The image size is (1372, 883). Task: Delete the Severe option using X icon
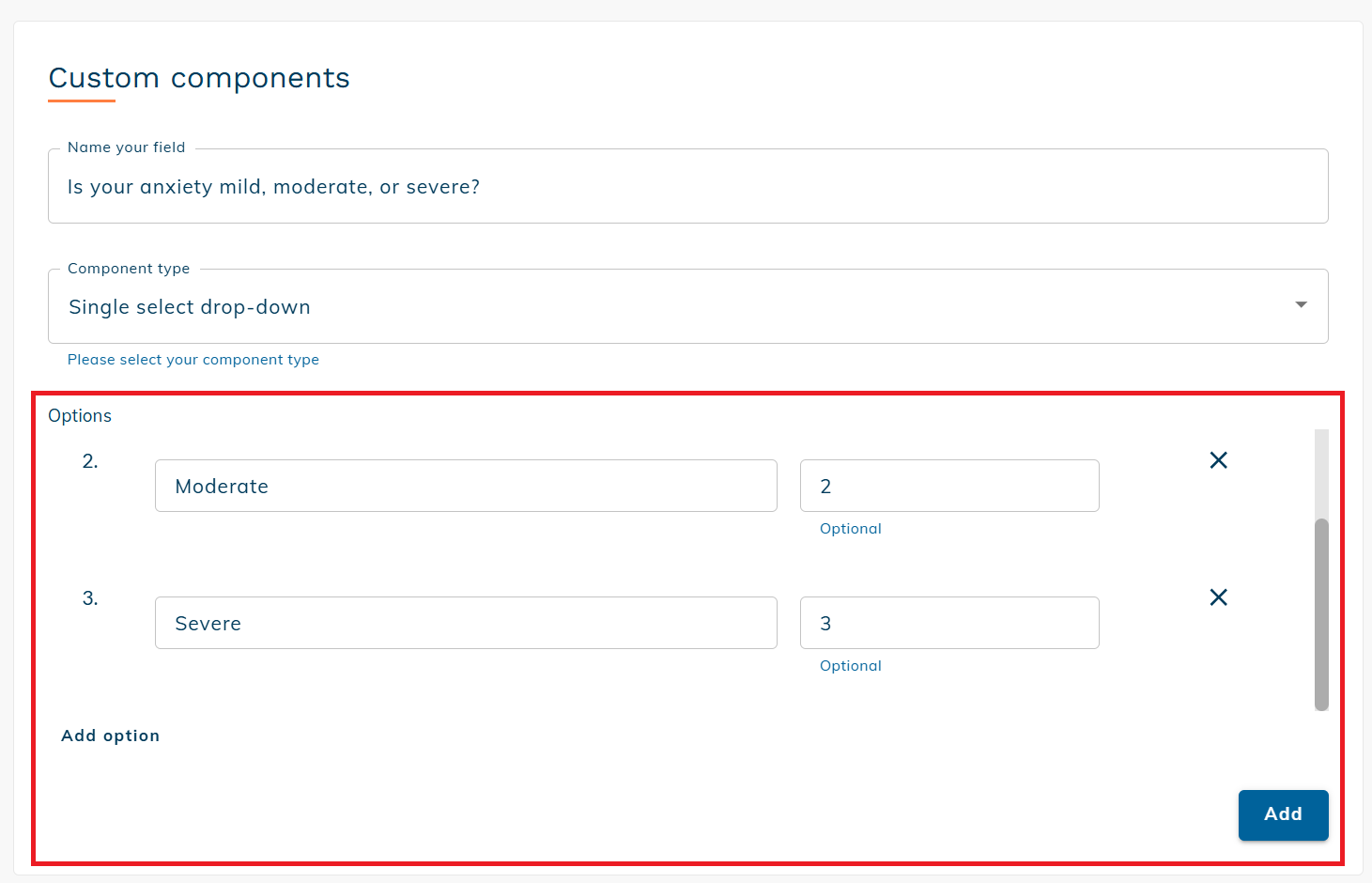coord(1218,597)
